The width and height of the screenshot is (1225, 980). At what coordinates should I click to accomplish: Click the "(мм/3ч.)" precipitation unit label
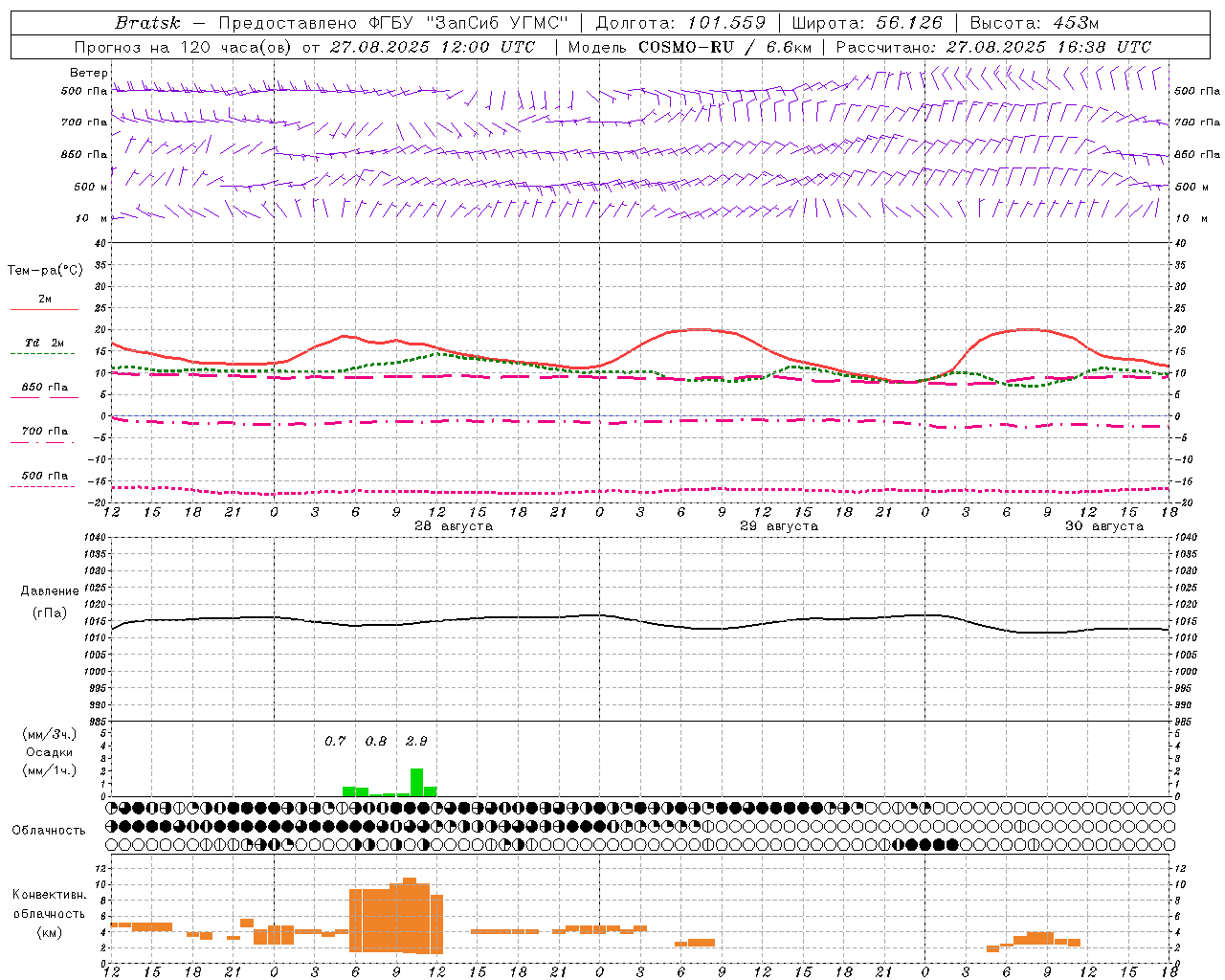[50, 734]
